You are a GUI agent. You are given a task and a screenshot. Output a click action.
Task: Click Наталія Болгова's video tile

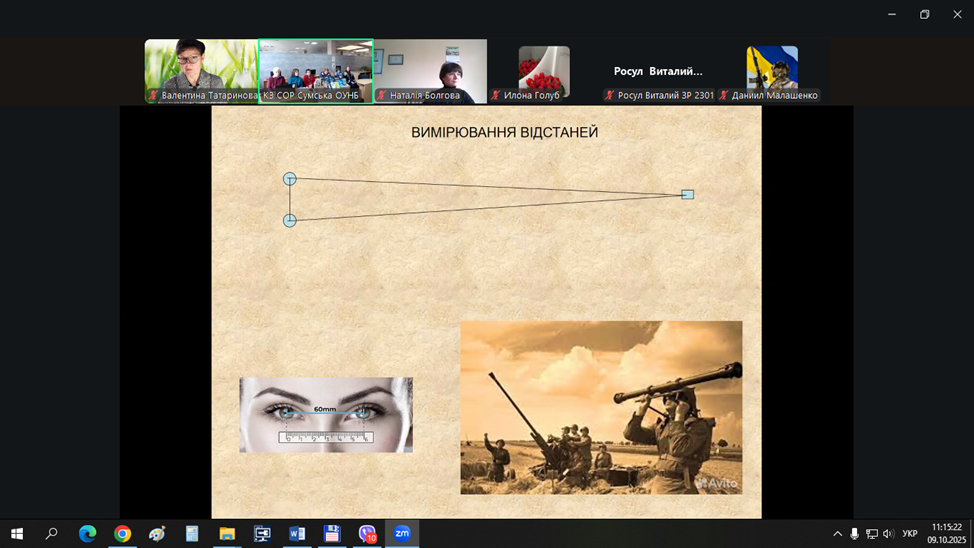pos(430,70)
